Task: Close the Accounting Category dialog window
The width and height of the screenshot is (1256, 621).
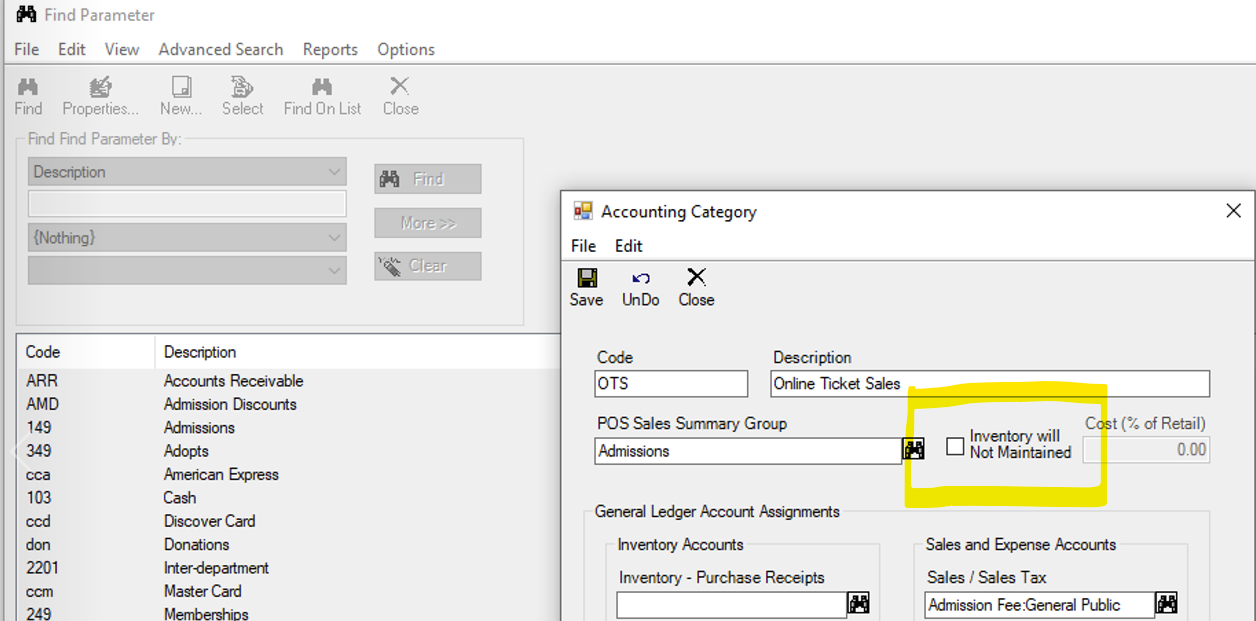Action: pos(1233,211)
